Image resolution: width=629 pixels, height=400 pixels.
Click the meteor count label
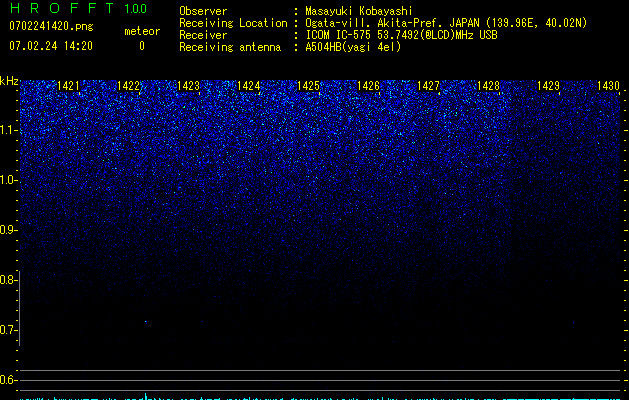point(142,31)
